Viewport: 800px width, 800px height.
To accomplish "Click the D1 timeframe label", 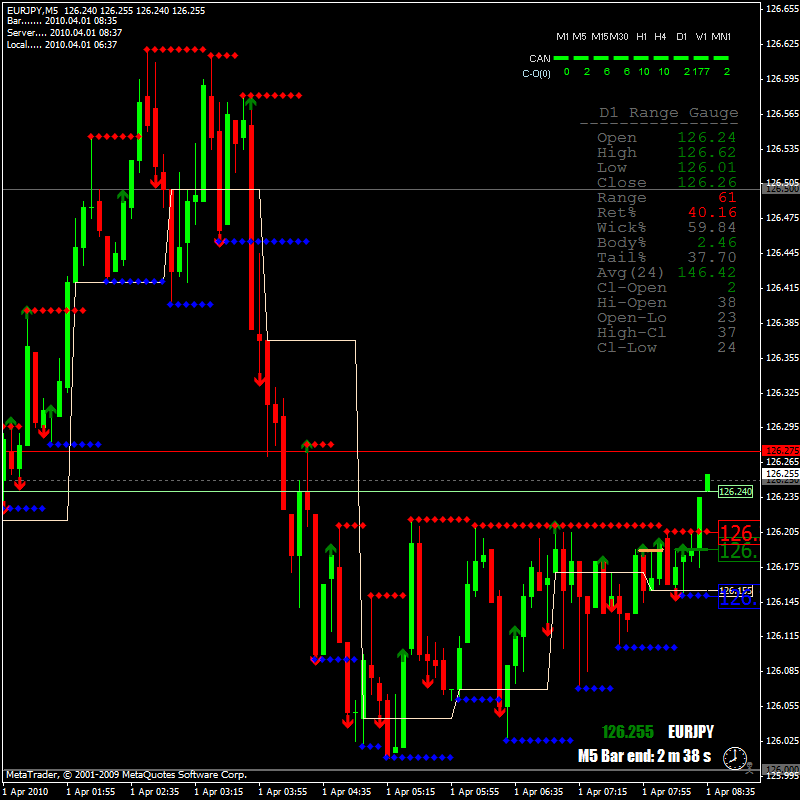I will [682, 37].
